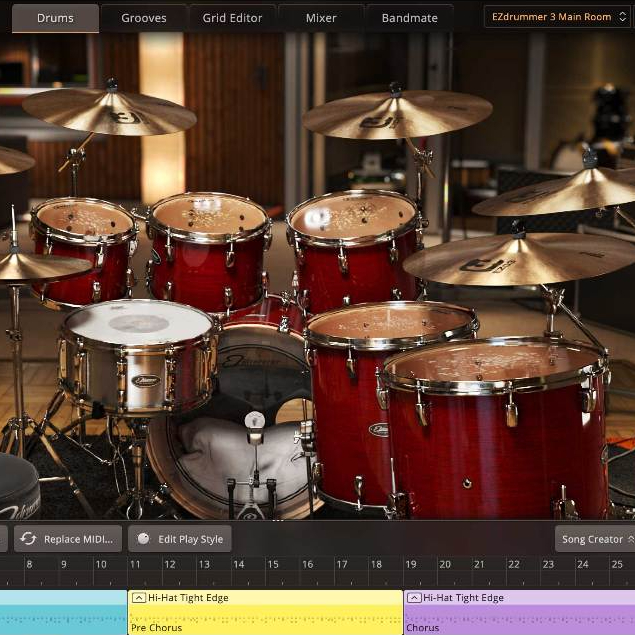Click the hi-hat cymbal on left
Viewport: 635px width, 635px height.
point(40,266)
